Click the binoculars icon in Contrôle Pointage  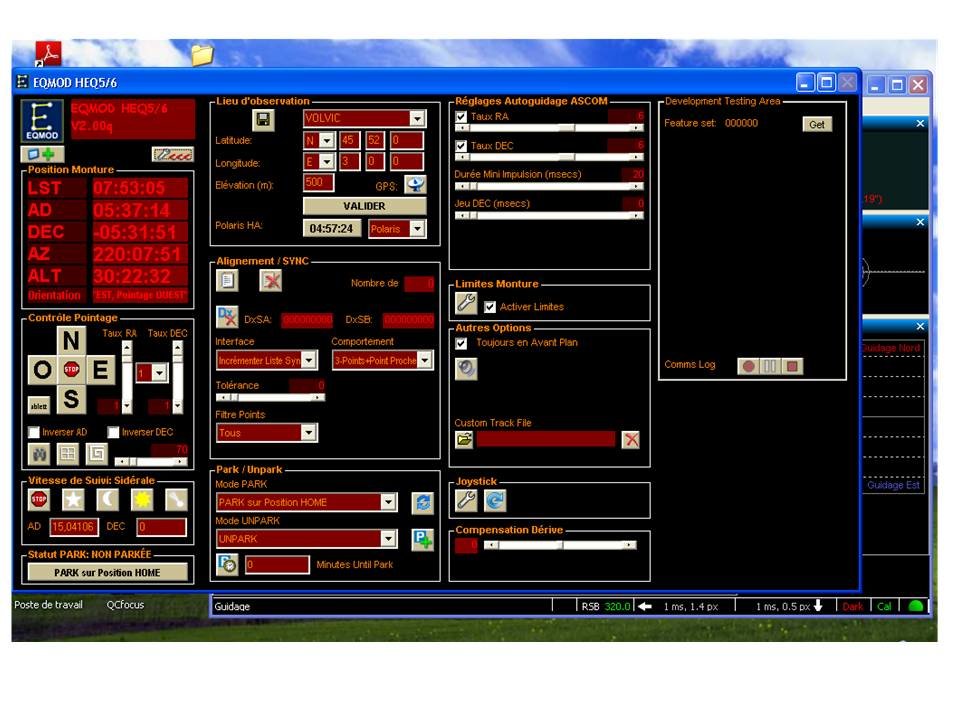(40, 454)
